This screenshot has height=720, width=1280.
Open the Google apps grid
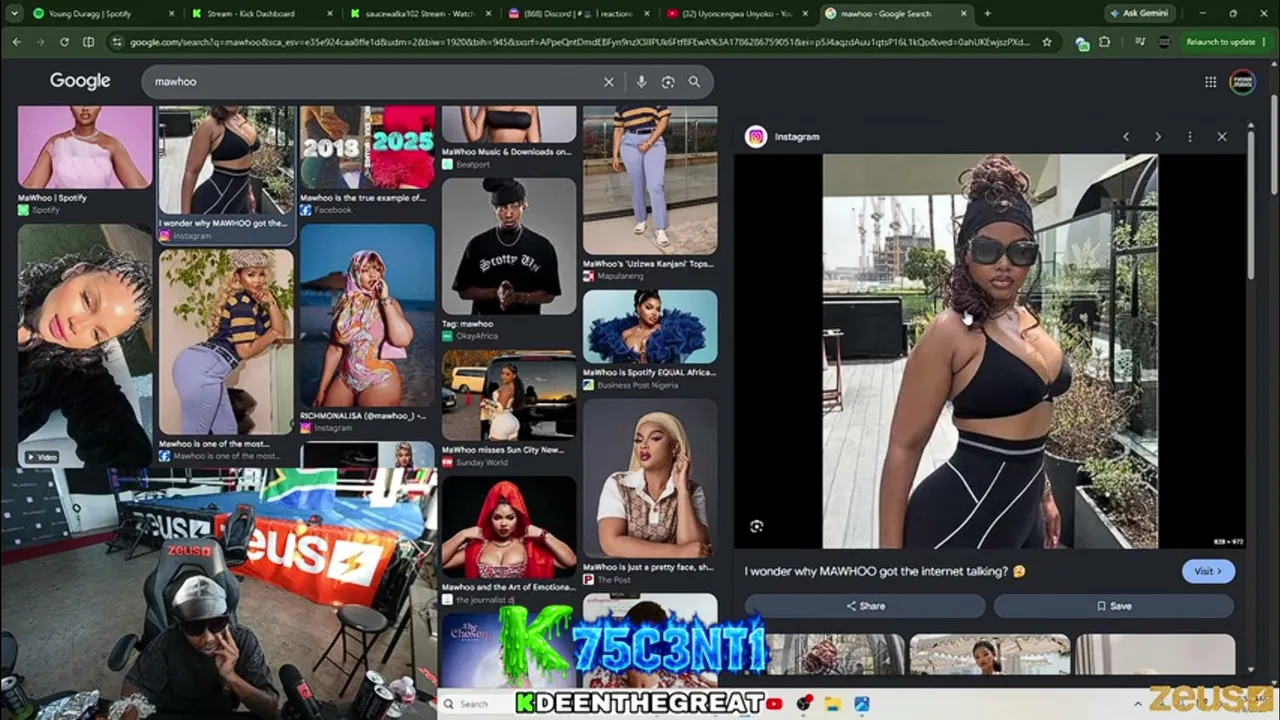pyautogui.click(x=1210, y=82)
